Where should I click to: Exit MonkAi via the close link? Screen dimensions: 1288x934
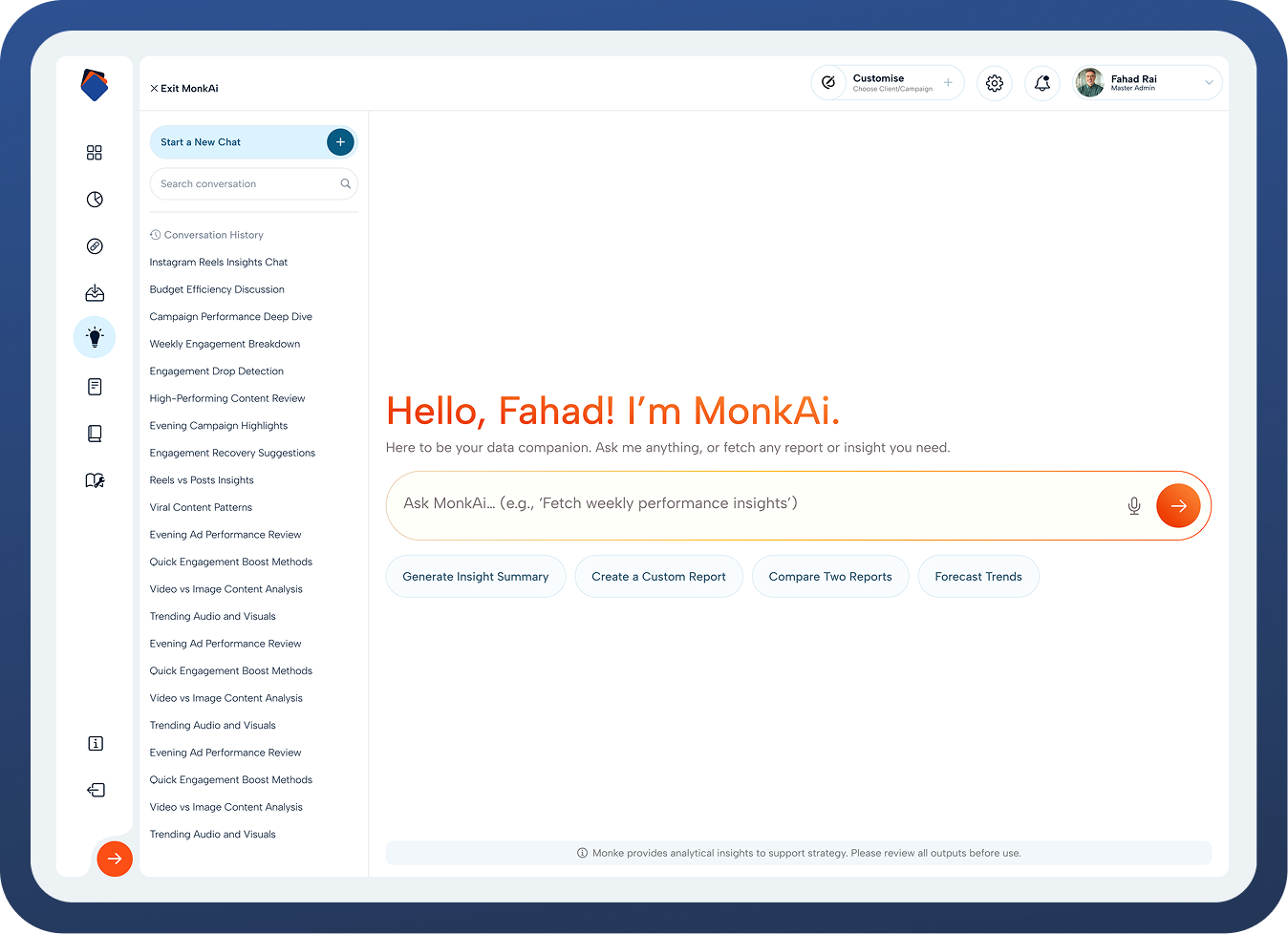[184, 89]
